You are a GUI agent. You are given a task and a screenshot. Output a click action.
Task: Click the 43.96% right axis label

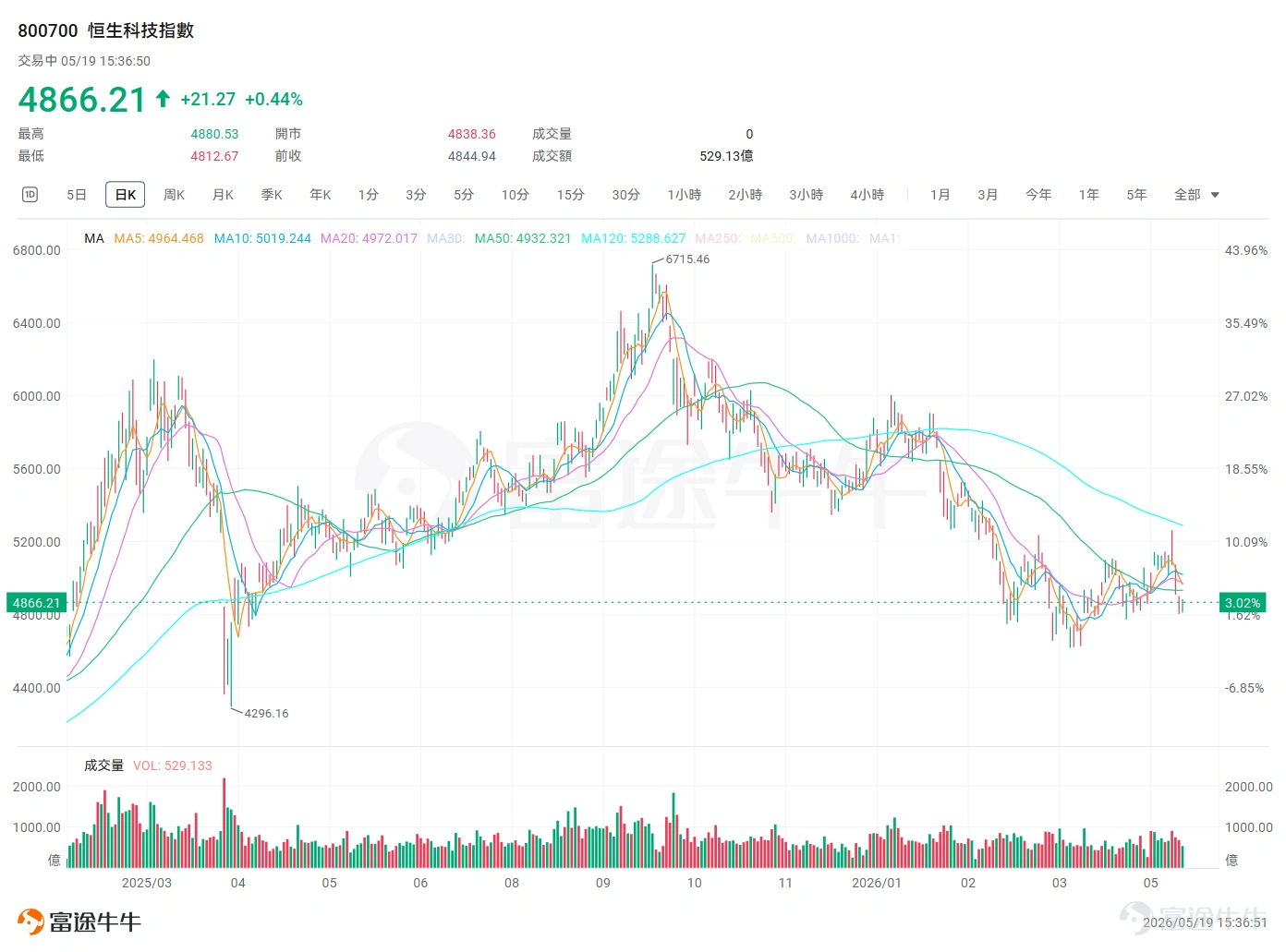1246,250
